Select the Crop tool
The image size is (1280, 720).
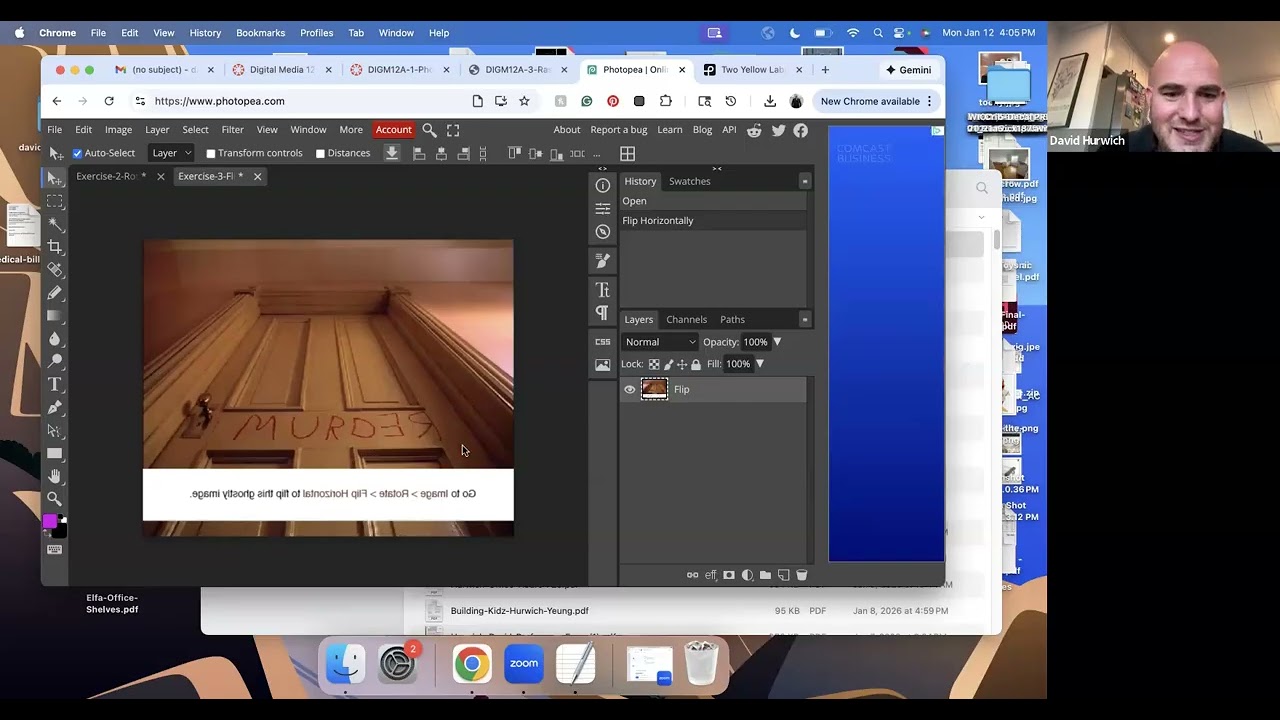55,247
